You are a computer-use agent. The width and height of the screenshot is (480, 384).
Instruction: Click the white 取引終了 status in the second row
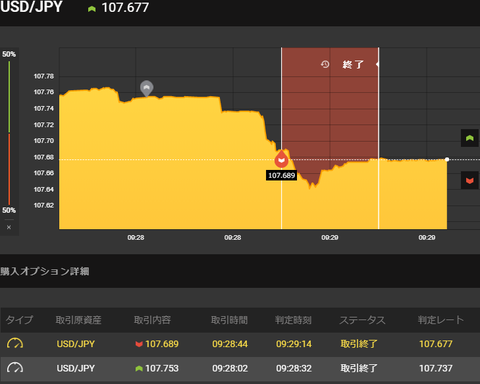pos(359,368)
